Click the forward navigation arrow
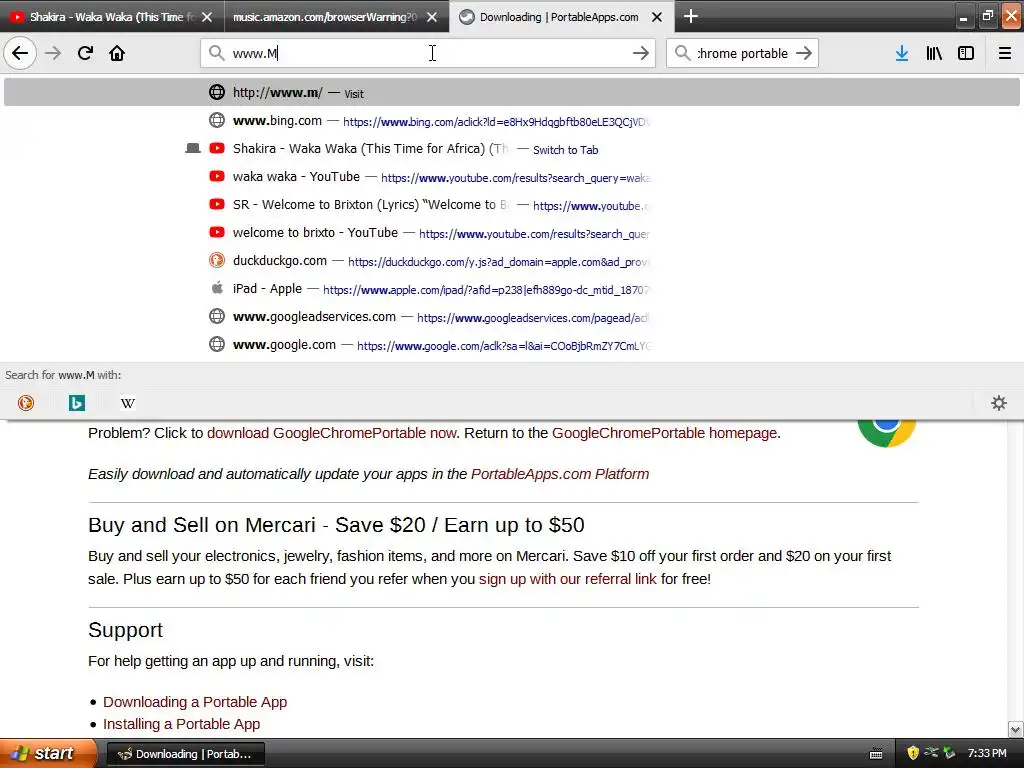This screenshot has width=1024, height=768. click(53, 53)
